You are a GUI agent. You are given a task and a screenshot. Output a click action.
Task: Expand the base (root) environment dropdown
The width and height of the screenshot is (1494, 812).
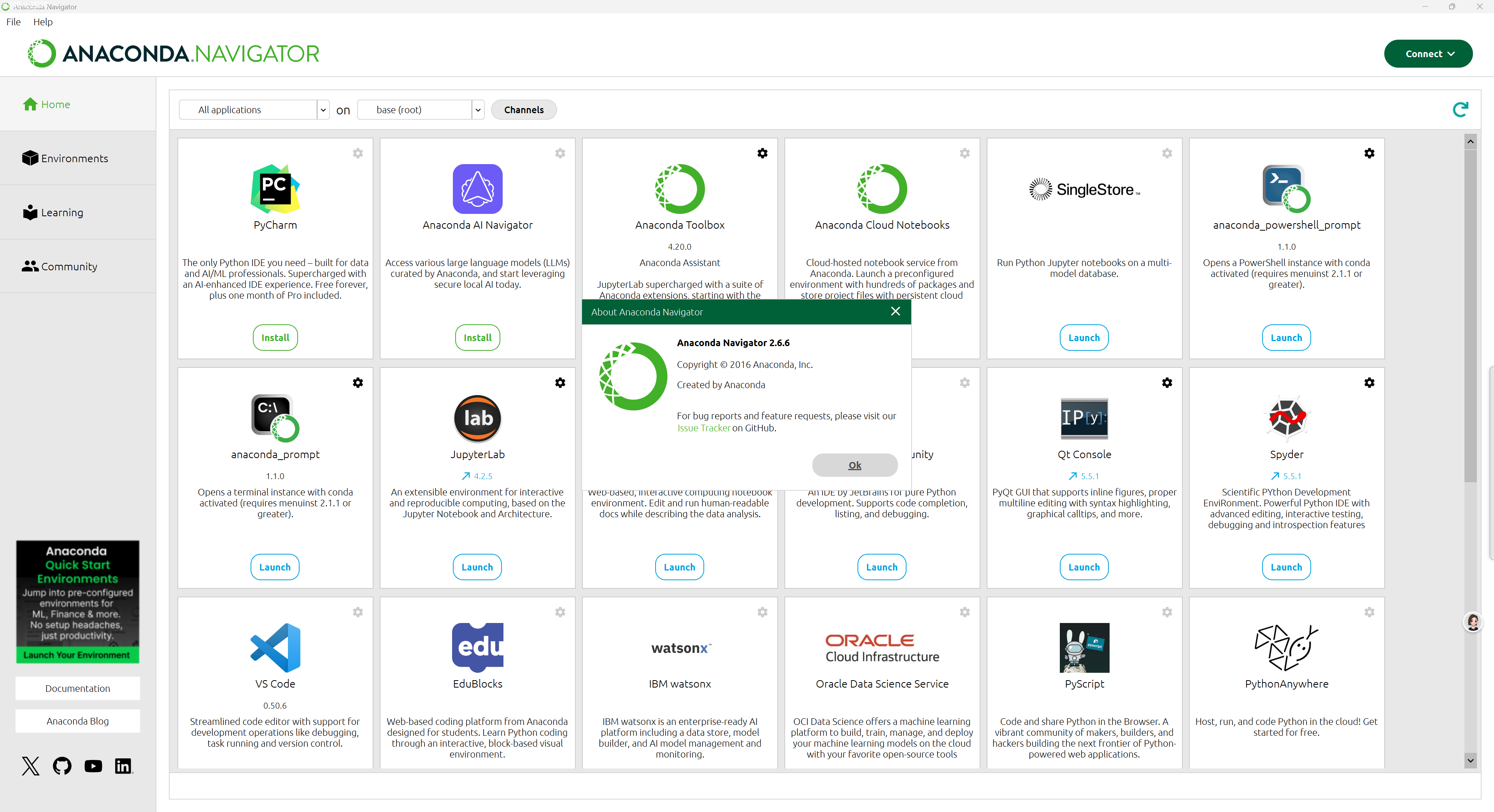click(x=478, y=110)
